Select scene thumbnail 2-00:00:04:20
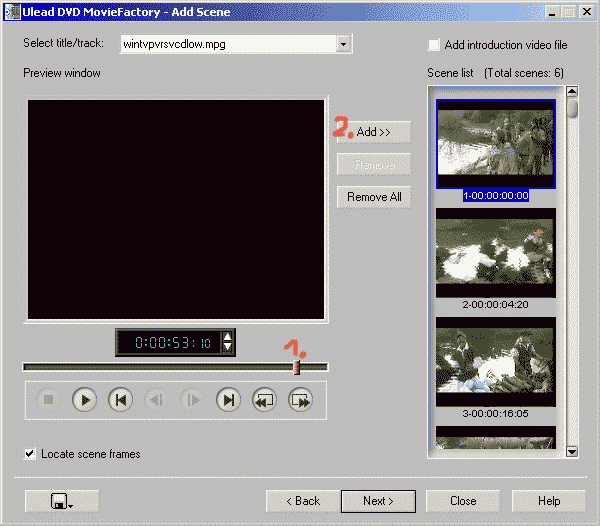600x526 pixels. click(x=496, y=253)
